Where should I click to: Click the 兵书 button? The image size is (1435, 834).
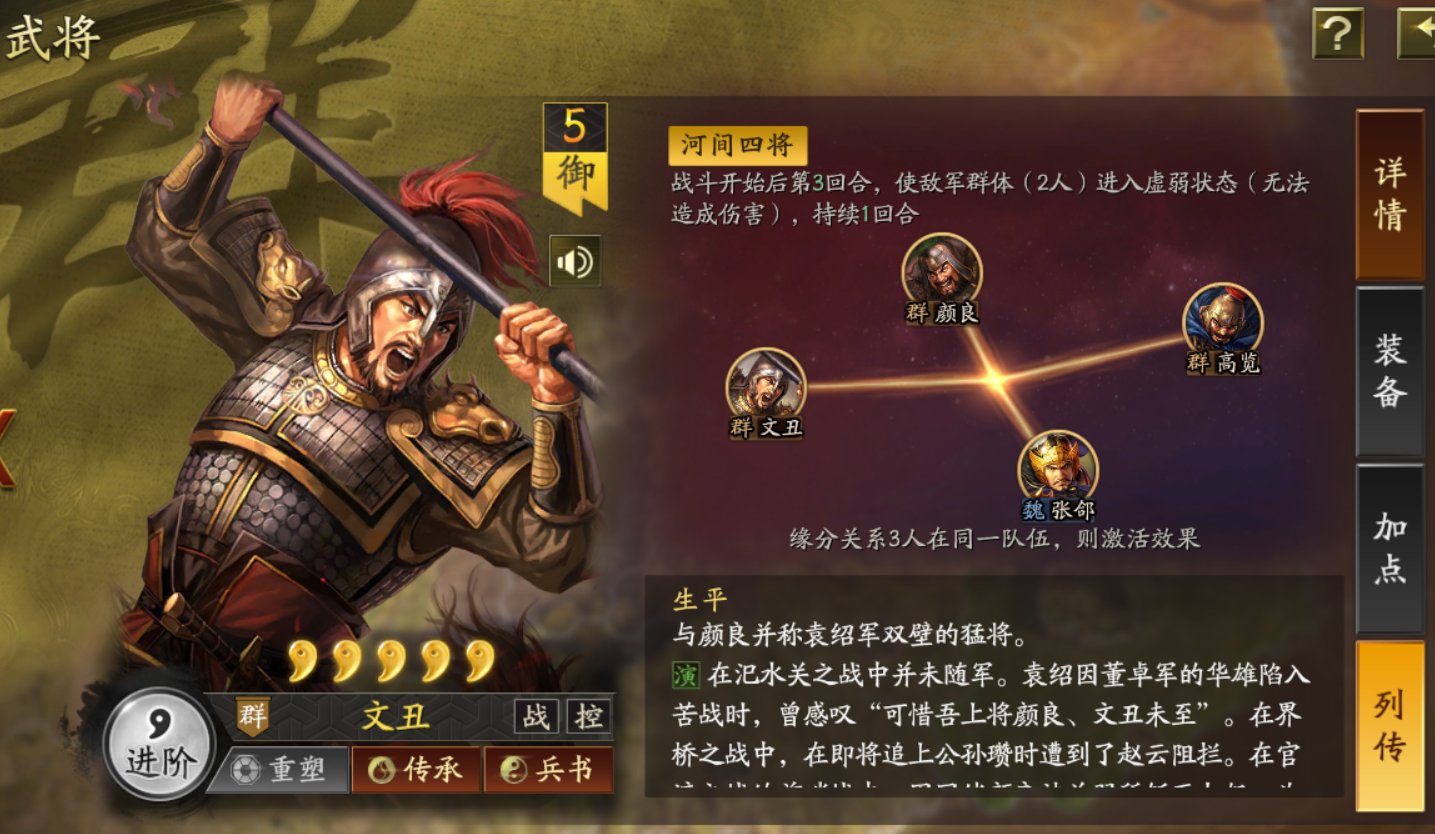[549, 769]
